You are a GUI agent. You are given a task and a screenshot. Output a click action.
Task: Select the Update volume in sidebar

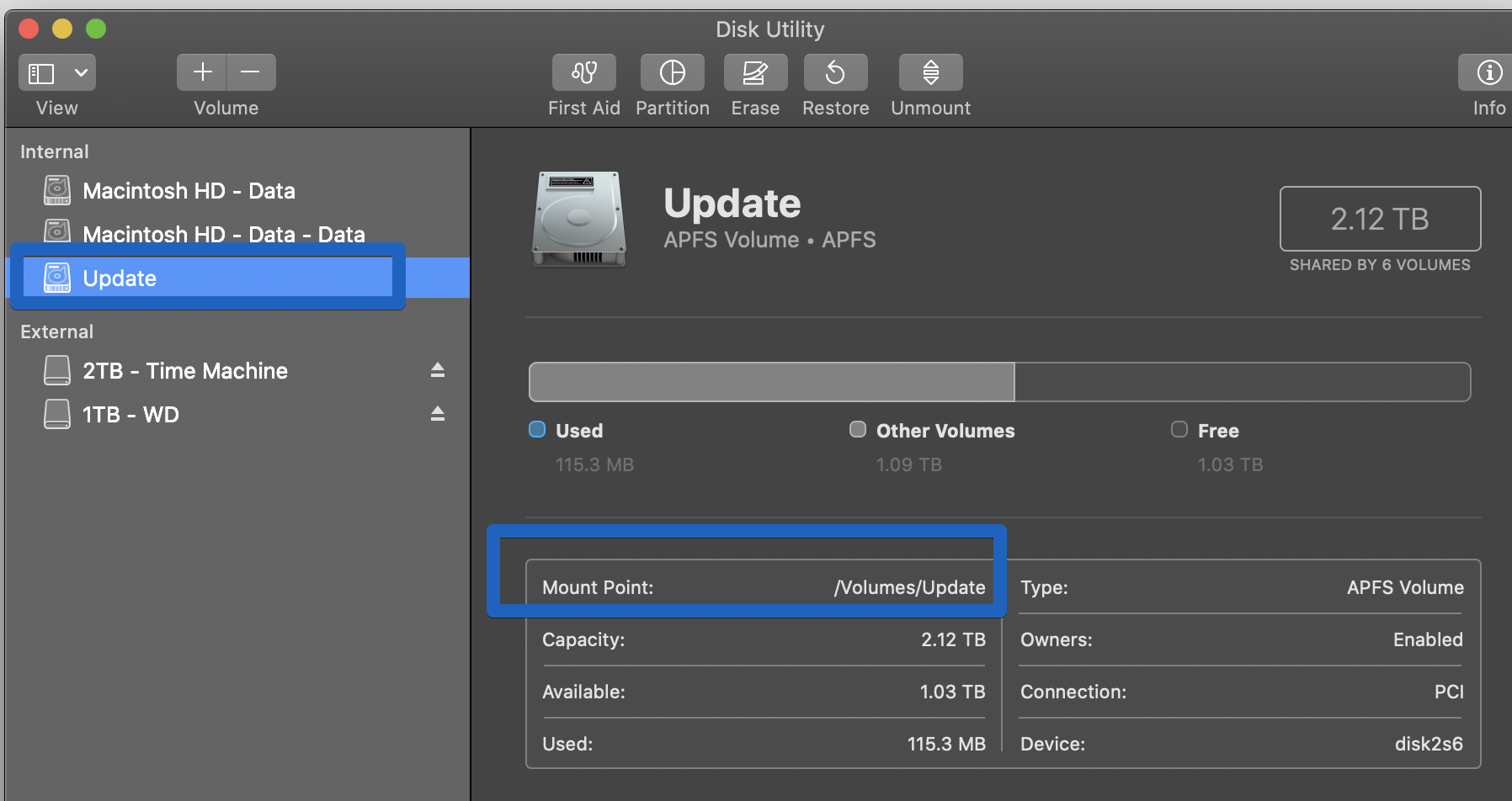coord(237,278)
